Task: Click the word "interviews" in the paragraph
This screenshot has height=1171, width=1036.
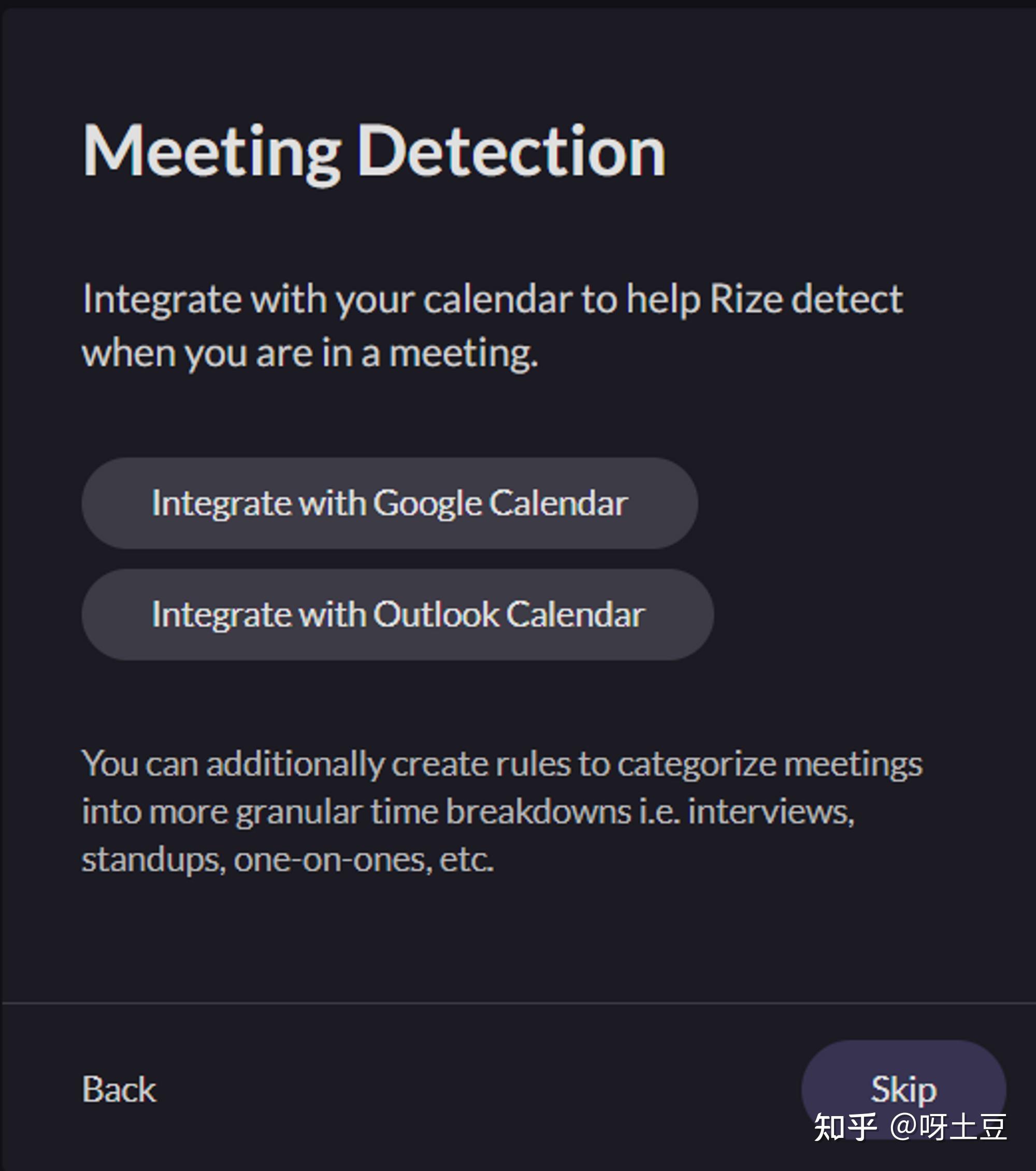Action: [770, 812]
